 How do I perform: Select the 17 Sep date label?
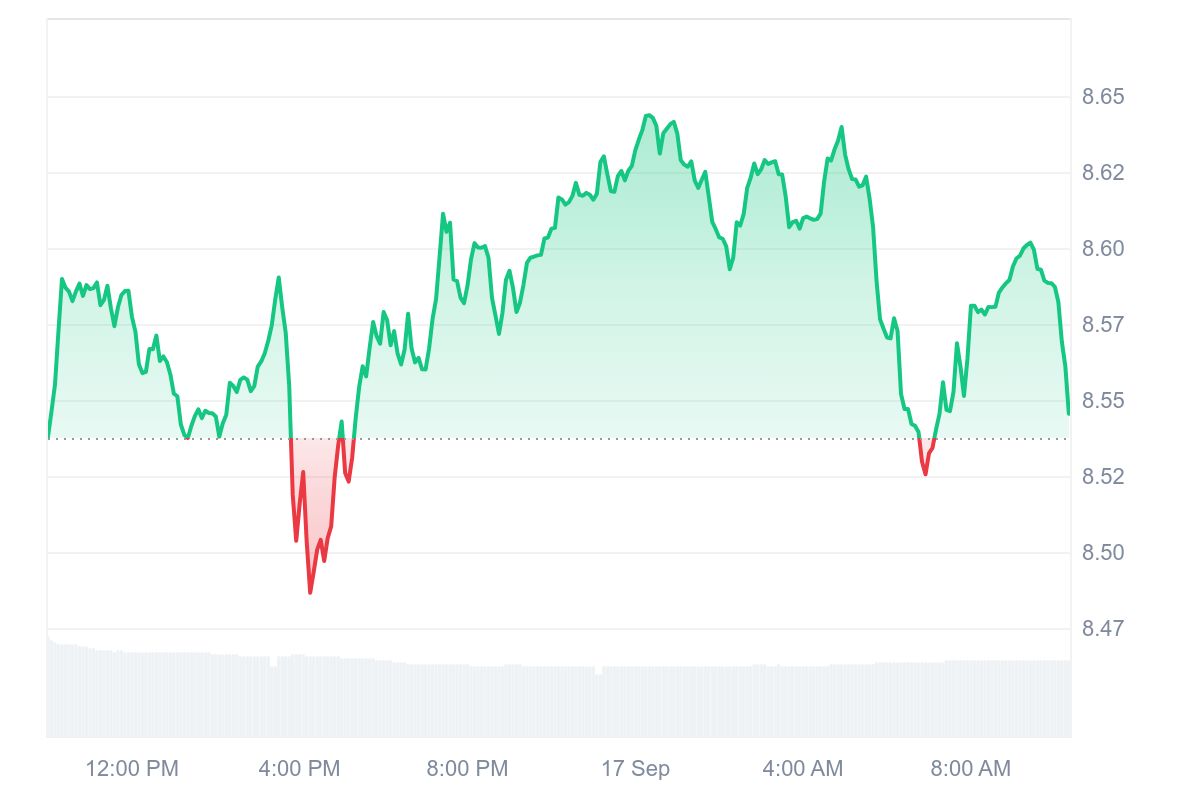click(635, 769)
